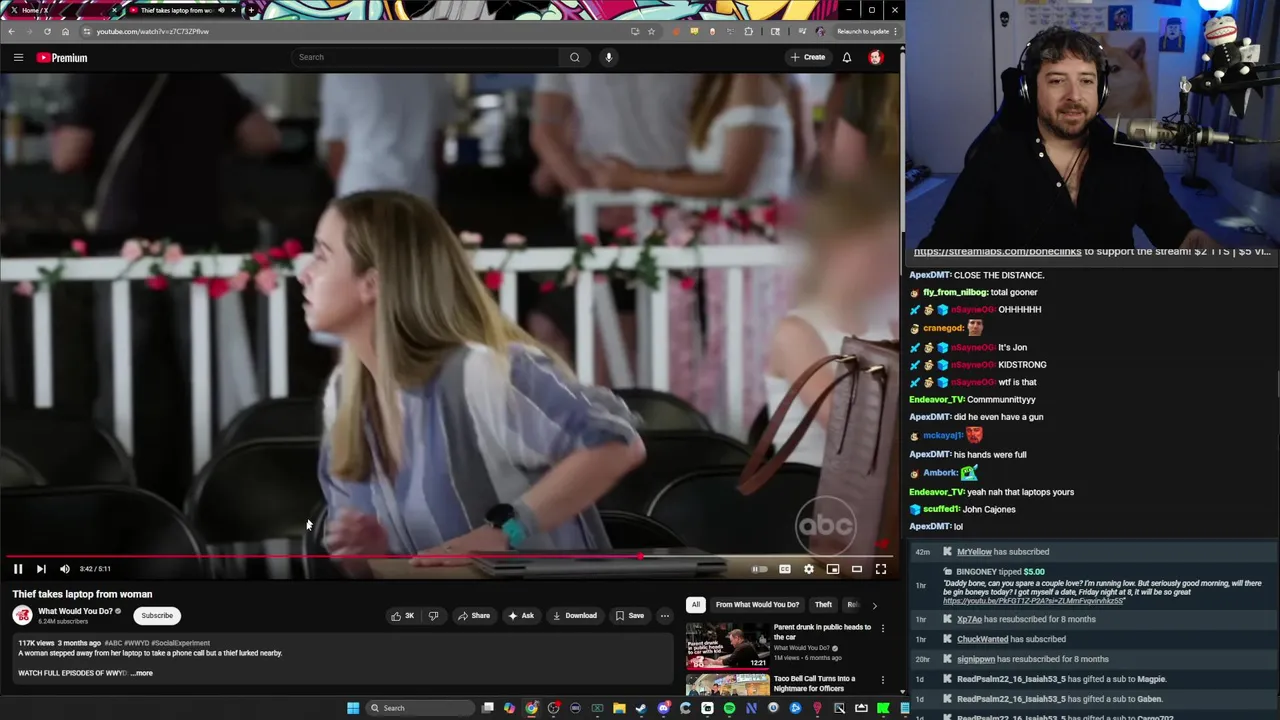Open options for Parent drunk video
The image size is (1280, 720).
pyautogui.click(x=882, y=628)
